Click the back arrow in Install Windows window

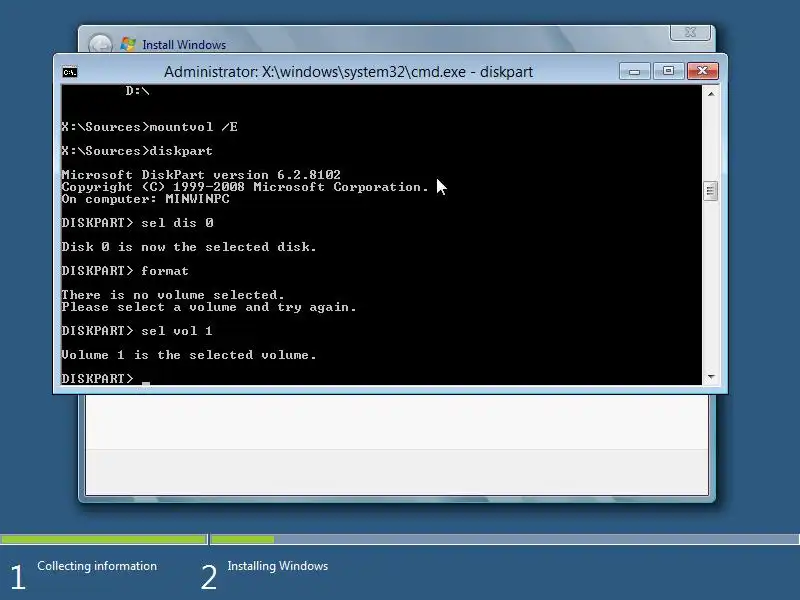(x=100, y=44)
